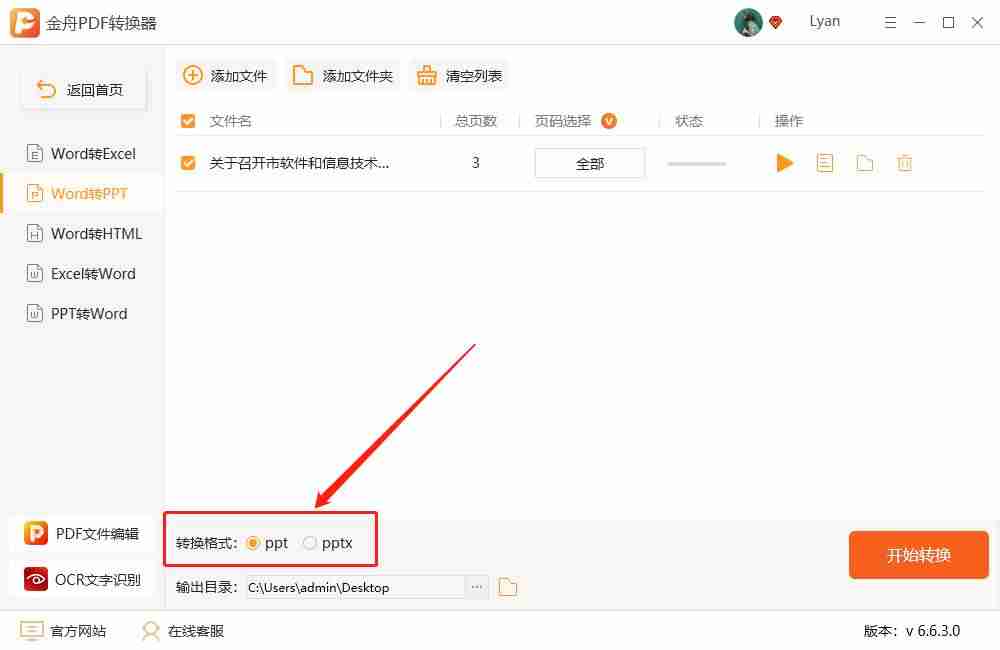1000x650 pixels.
Task: Select PPT转Word conversion mode
Action: click(x=77, y=313)
